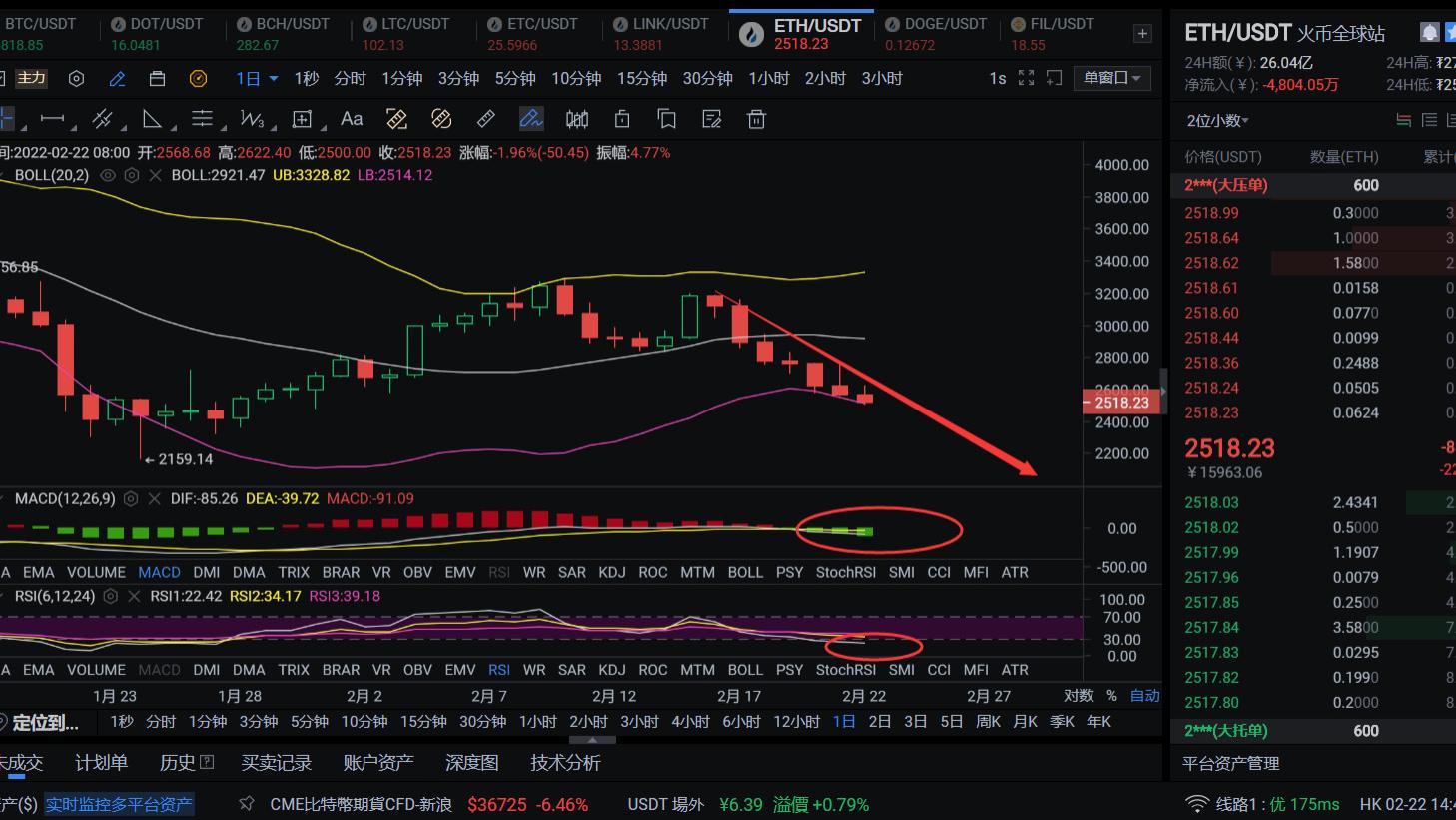This screenshot has width=1456, height=820.
Task: Select the measure ruler tool
Action: (486, 118)
